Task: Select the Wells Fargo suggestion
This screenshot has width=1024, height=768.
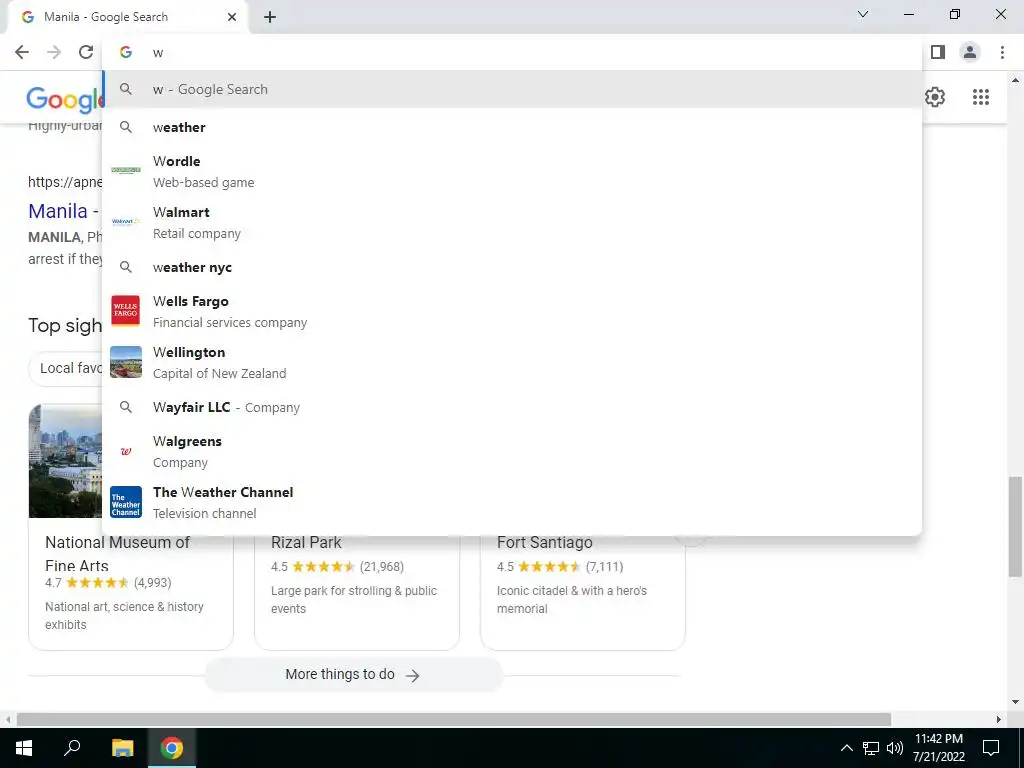Action: coord(512,312)
